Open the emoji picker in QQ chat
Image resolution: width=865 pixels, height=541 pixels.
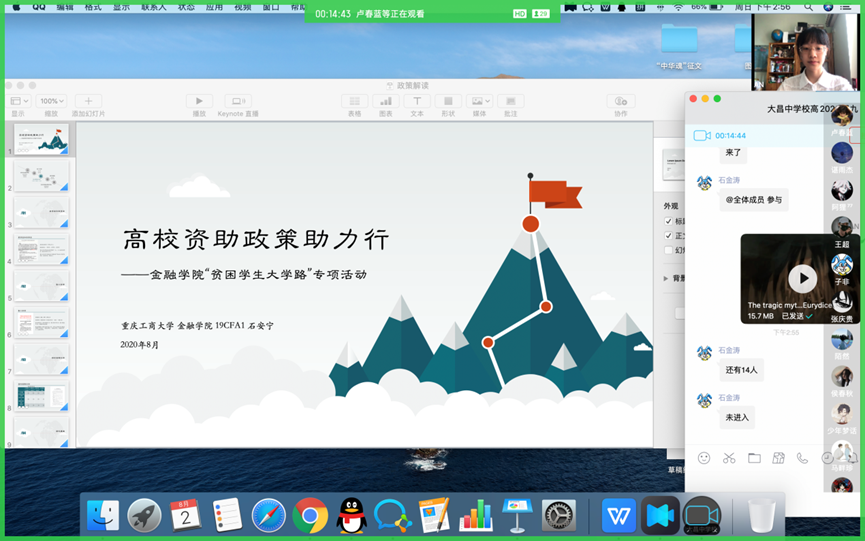tap(704, 458)
